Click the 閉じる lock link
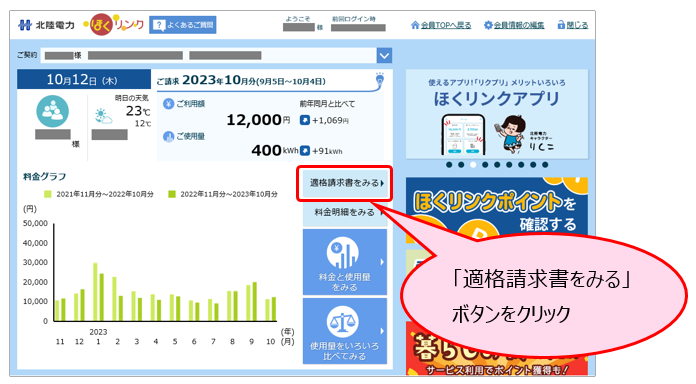 tap(573, 25)
